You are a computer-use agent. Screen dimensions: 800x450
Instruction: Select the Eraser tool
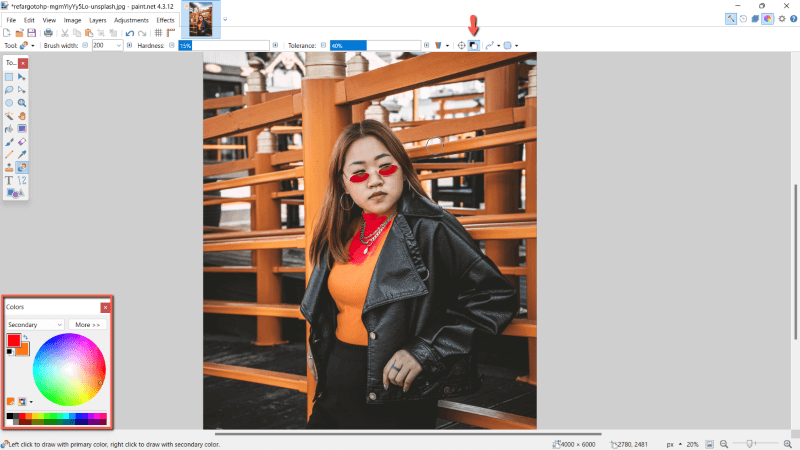(22, 142)
